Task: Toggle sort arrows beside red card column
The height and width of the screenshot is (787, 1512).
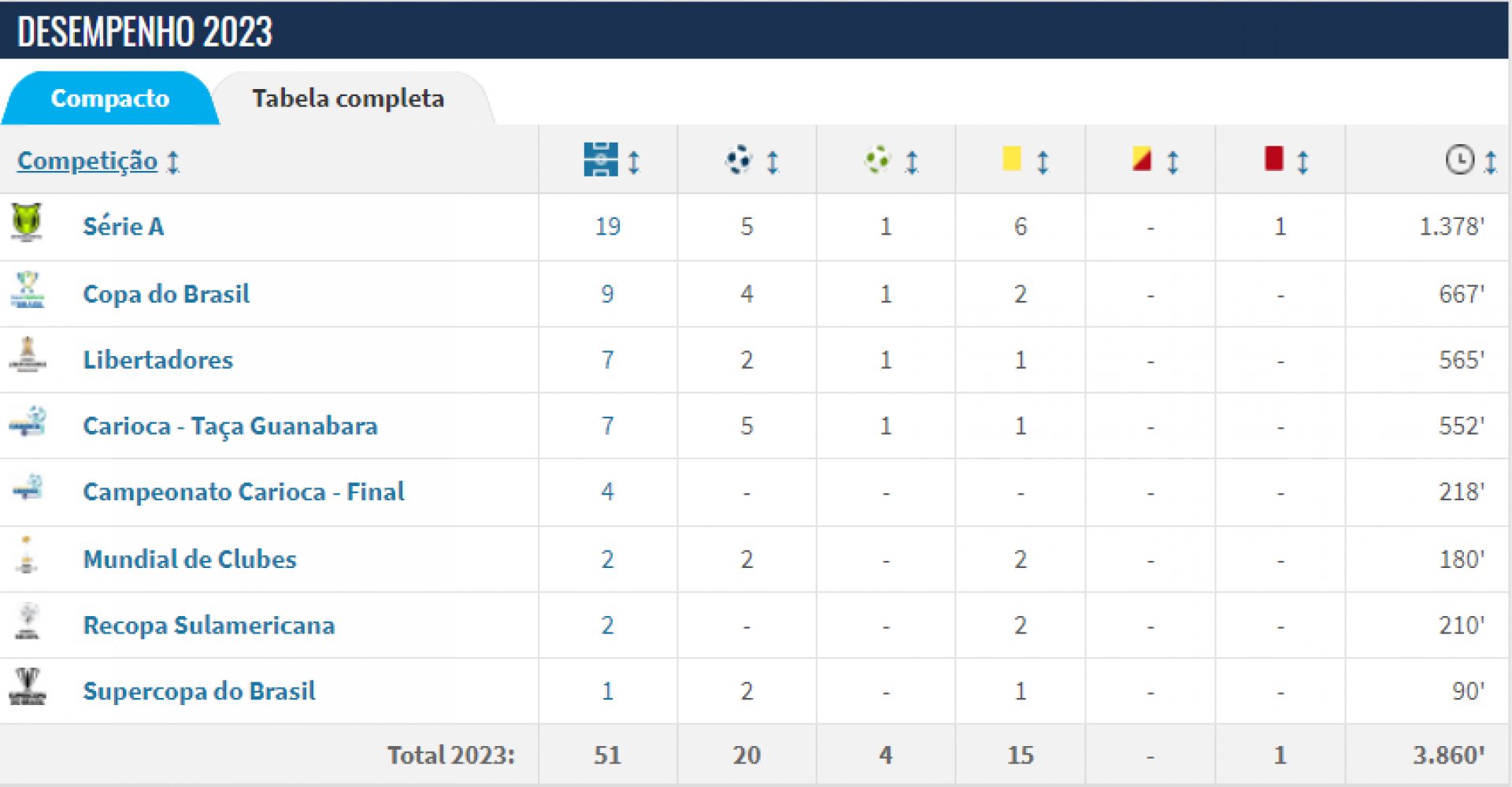Action: (x=1303, y=162)
